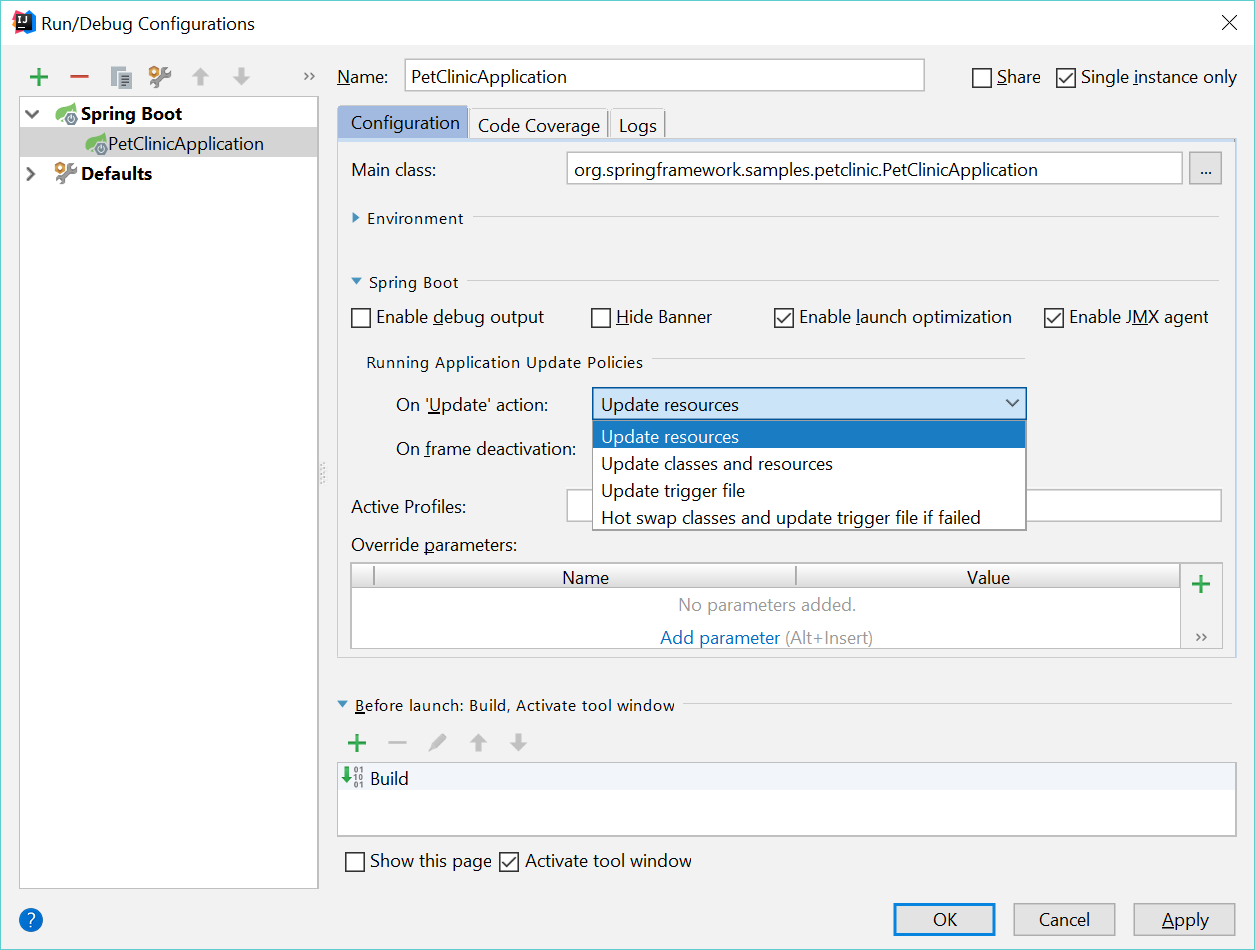
Task: Focus the Main class text field
Action: (875, 169)
